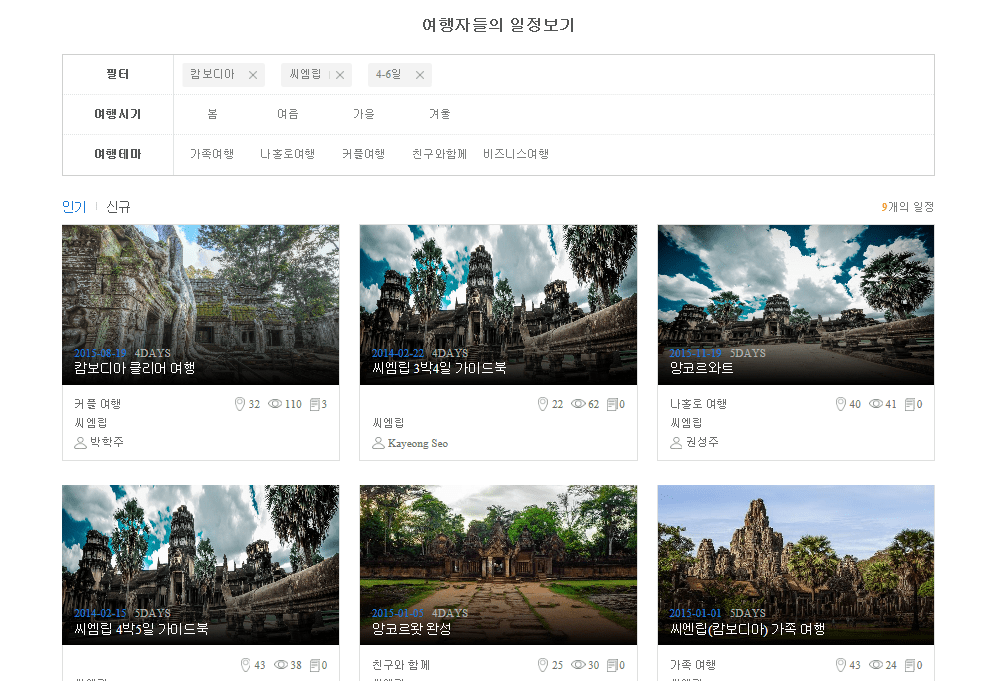Remove the 씨엠립 filter tag

(x=340, y=75)
